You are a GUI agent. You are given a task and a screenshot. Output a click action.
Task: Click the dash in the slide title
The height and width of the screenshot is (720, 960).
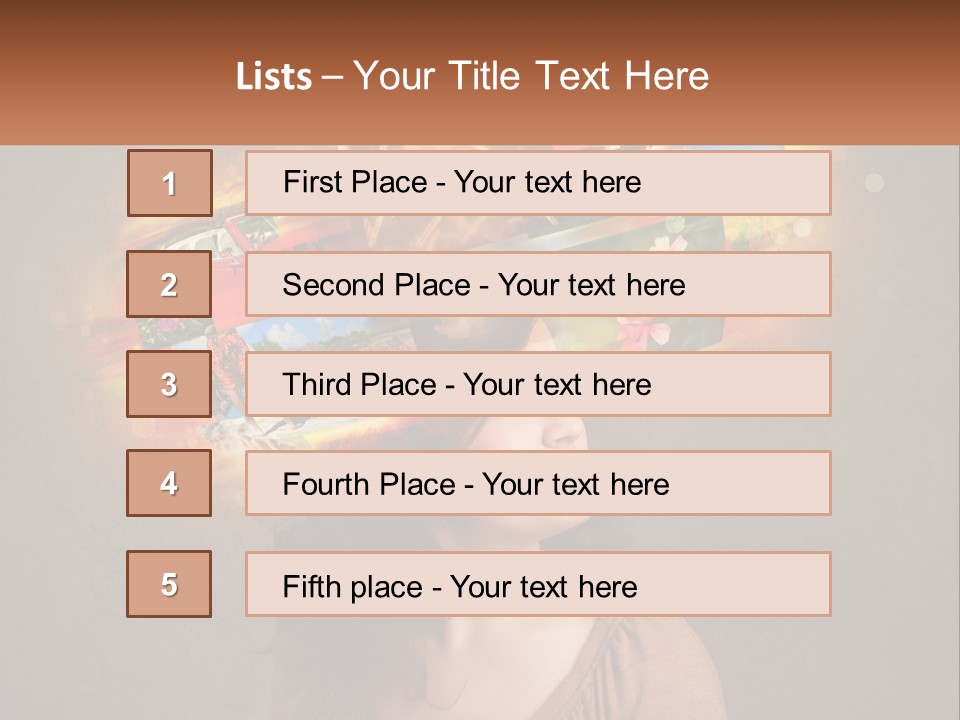point(332,77)
